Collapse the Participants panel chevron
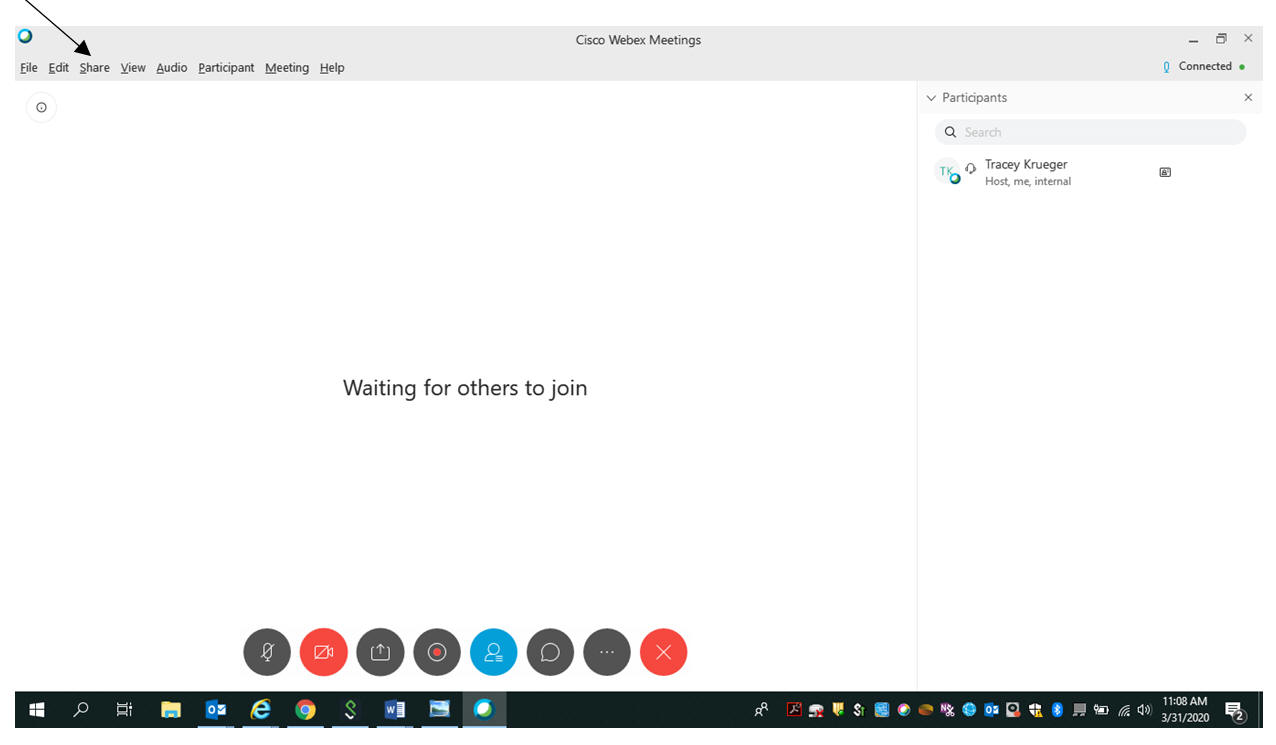The width and height of the screenshot is (1276, 745). [931, 98]
